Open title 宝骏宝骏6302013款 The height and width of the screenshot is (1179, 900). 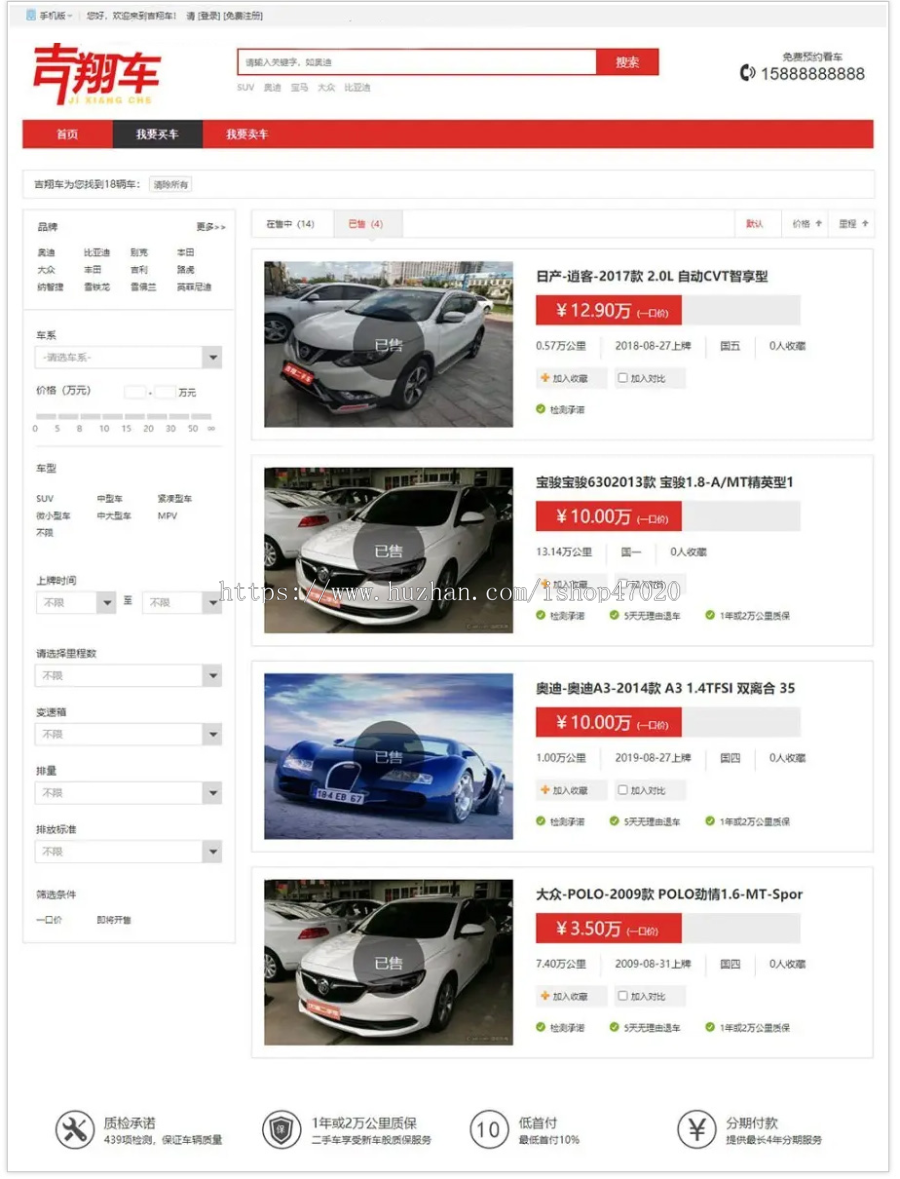pyautogui.click(x=664, y=482)
